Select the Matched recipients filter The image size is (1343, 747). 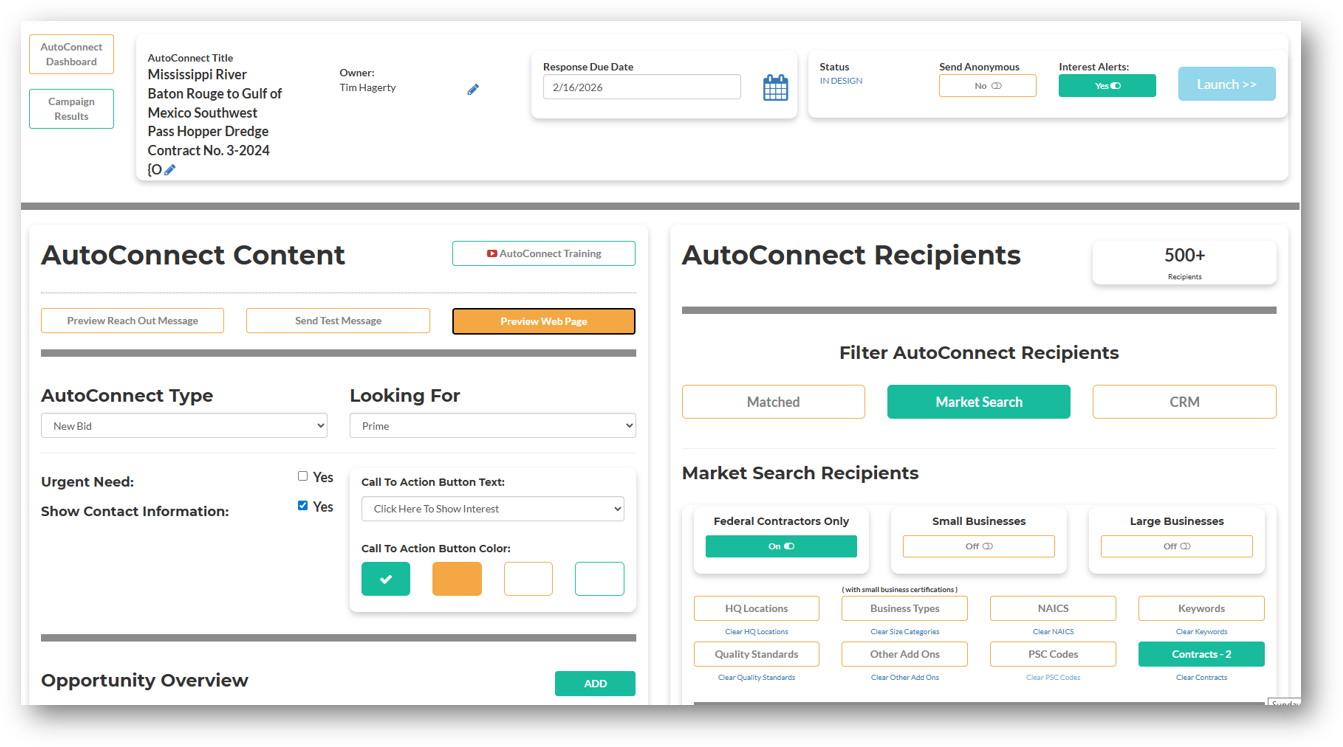773,401
